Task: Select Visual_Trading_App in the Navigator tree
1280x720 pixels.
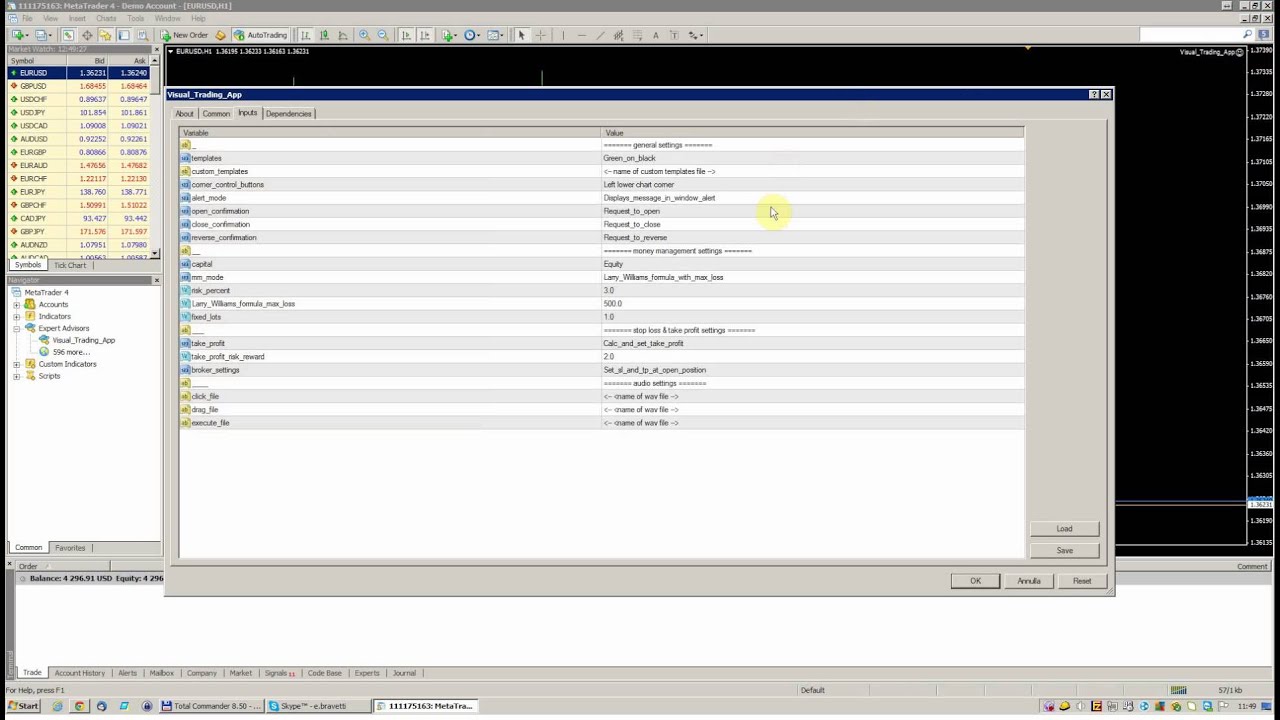Action: (x=83, y=340)
